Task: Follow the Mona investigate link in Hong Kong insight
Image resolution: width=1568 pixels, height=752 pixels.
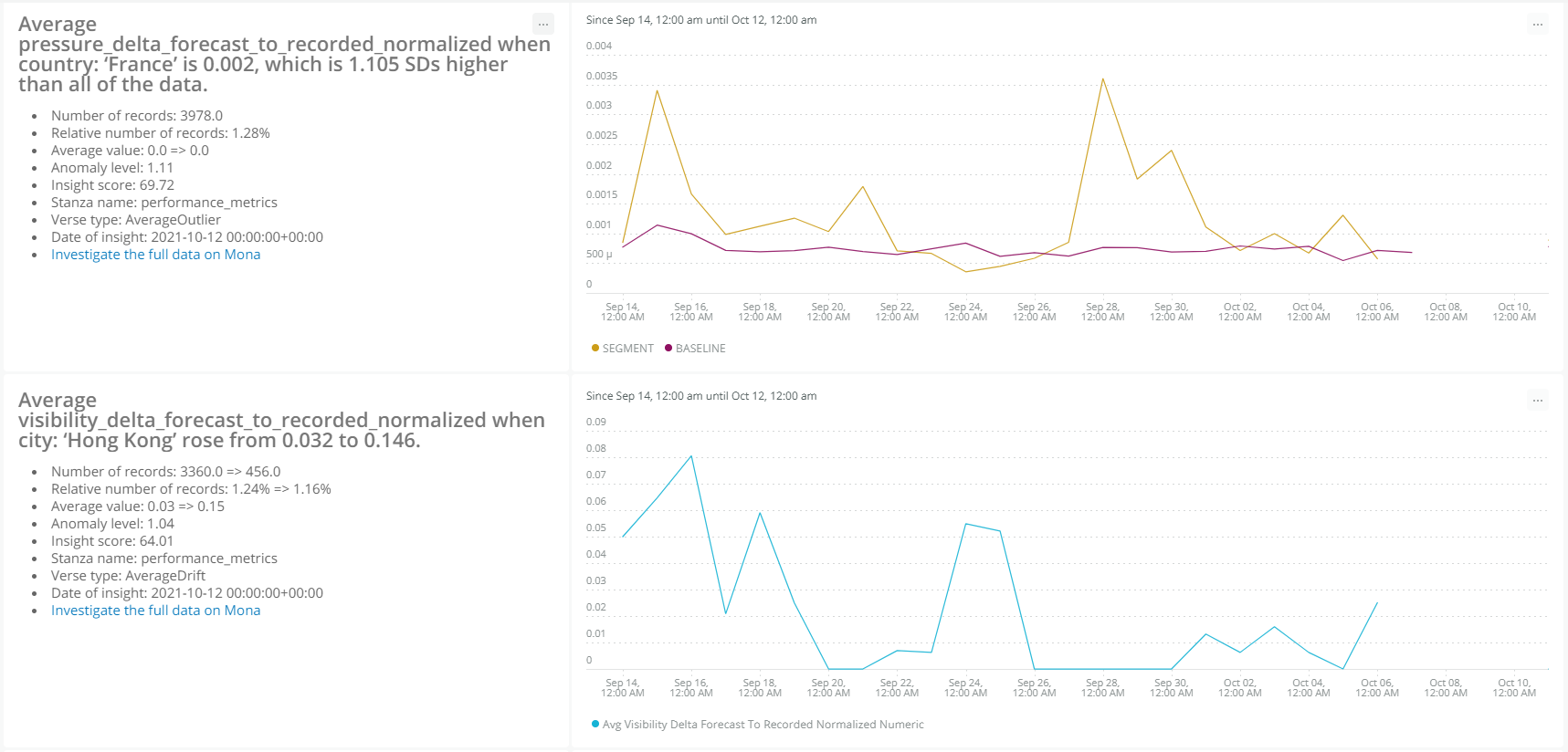Action: [x=155, y=611]
